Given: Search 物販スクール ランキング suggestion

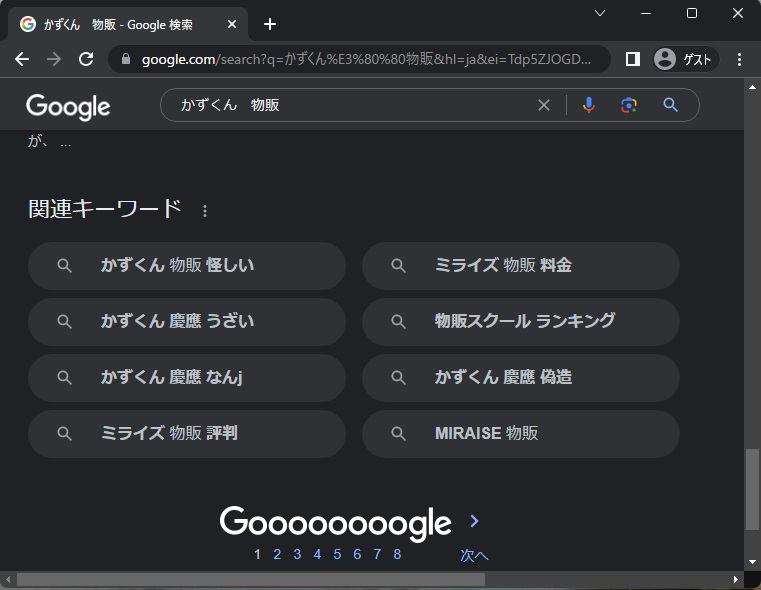Looking at the screenshot, I should click(521, 321).
